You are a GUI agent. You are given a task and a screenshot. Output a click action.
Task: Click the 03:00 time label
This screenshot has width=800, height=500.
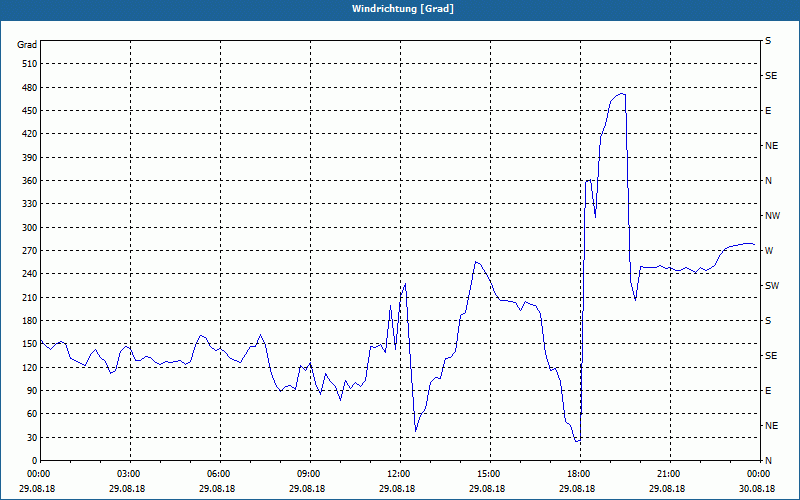click(131, 473)
